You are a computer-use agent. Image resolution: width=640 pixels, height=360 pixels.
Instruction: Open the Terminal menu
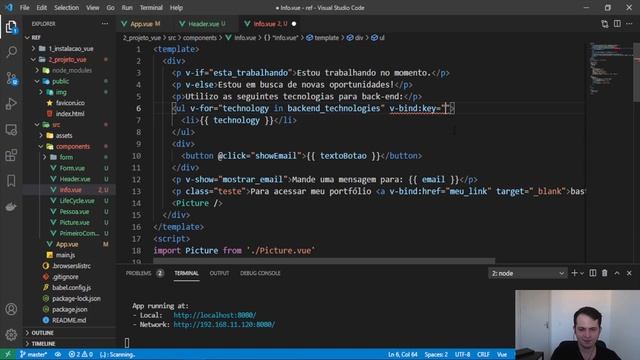coord(151,8)
